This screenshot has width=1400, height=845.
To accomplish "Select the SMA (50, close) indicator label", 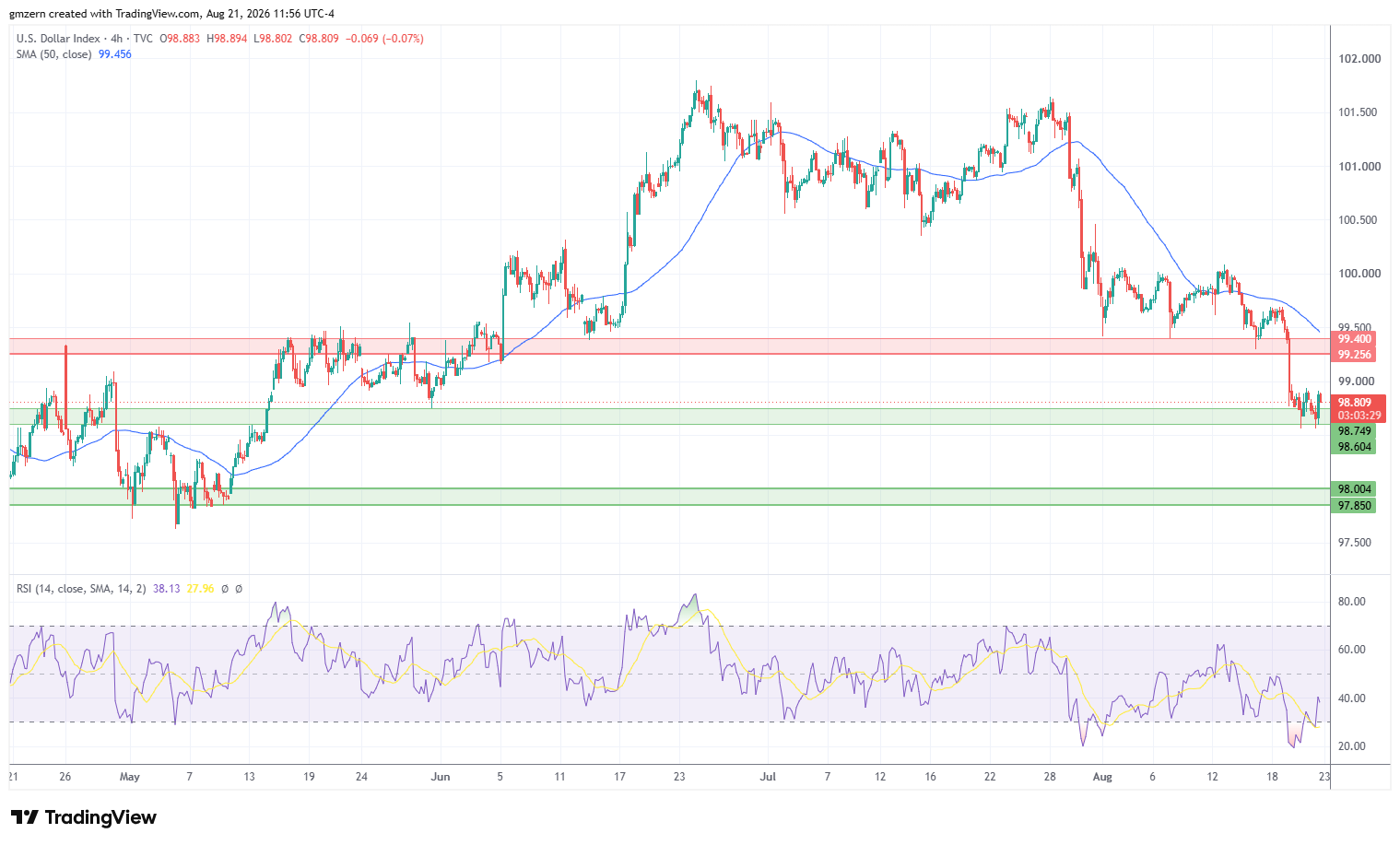I will 54,54.
